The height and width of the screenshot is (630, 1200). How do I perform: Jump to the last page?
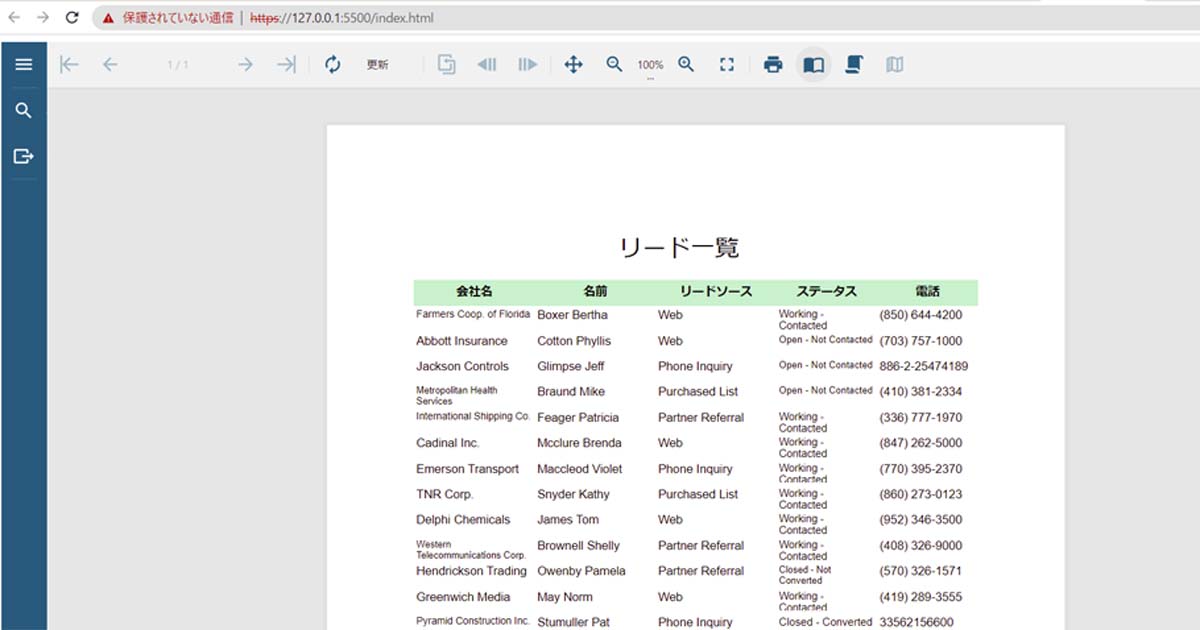[x=285, y=64]
